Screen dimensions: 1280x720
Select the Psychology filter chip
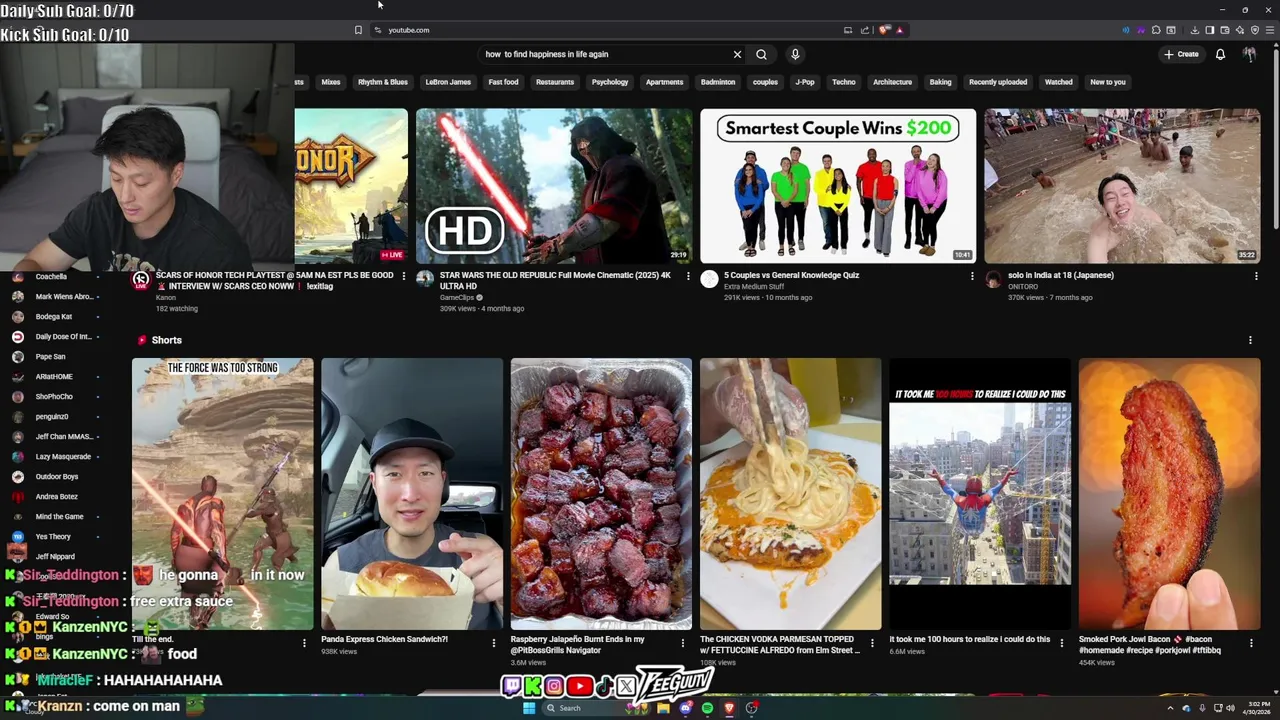(x=610, y=82)
